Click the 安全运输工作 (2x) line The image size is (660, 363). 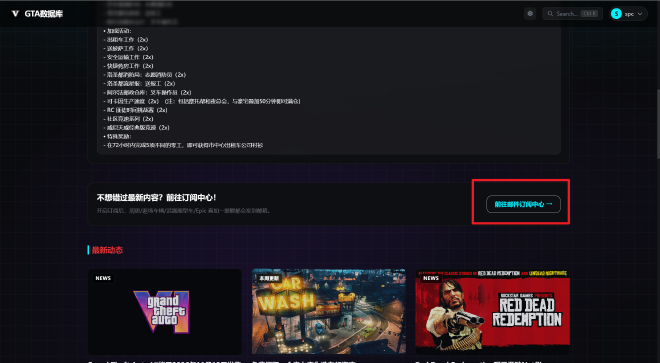(128, 57)
